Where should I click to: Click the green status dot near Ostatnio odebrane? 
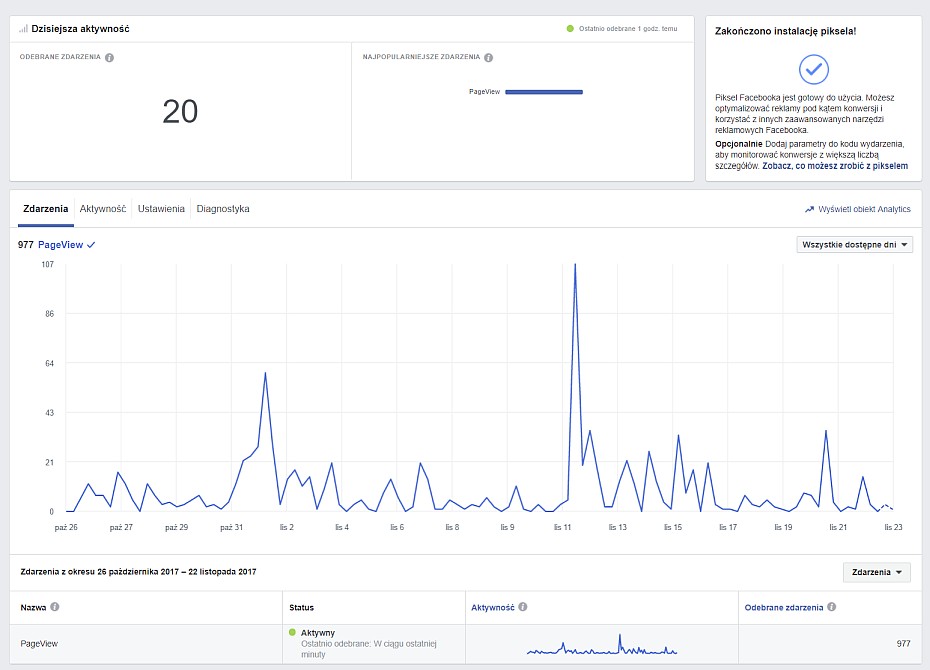570,28
